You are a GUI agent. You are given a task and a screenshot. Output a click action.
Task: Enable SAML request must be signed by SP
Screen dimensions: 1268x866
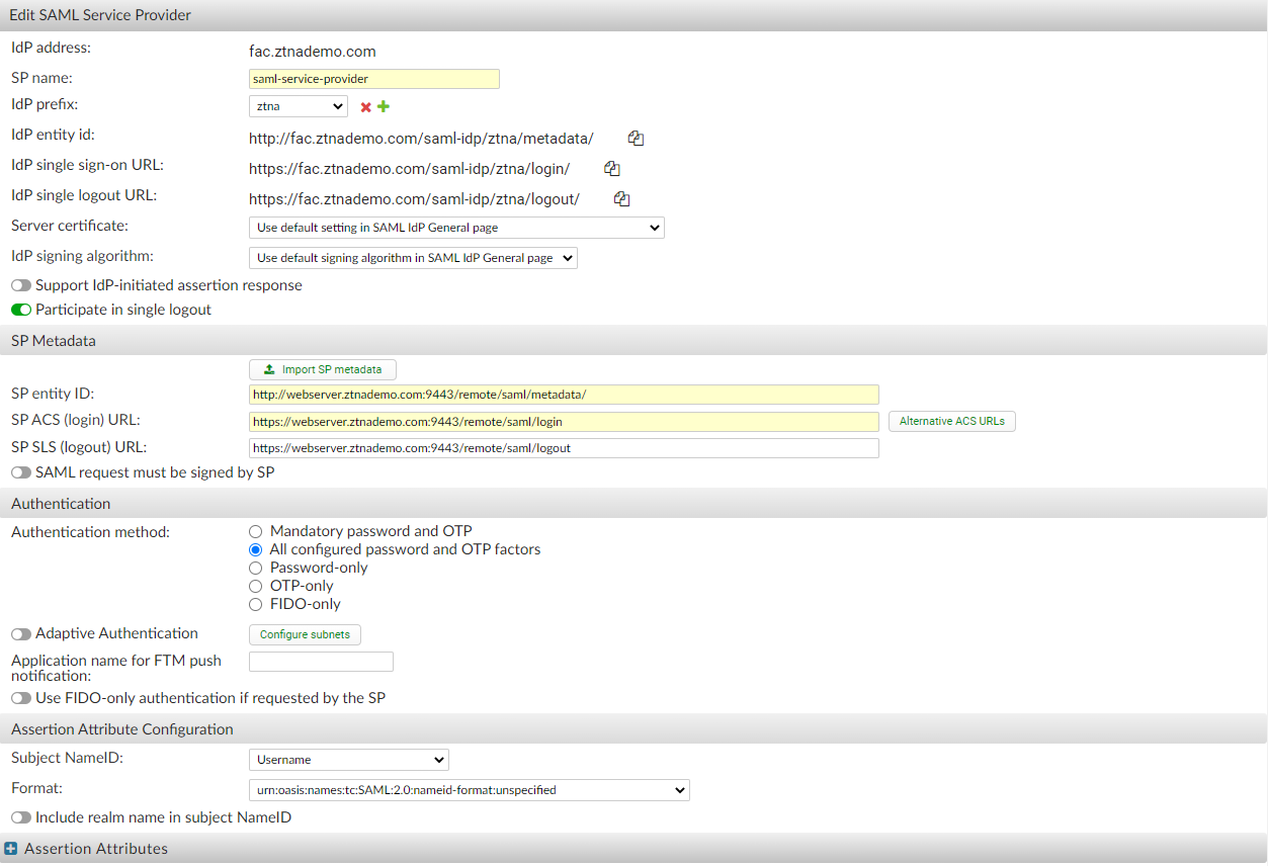point(20,472)
